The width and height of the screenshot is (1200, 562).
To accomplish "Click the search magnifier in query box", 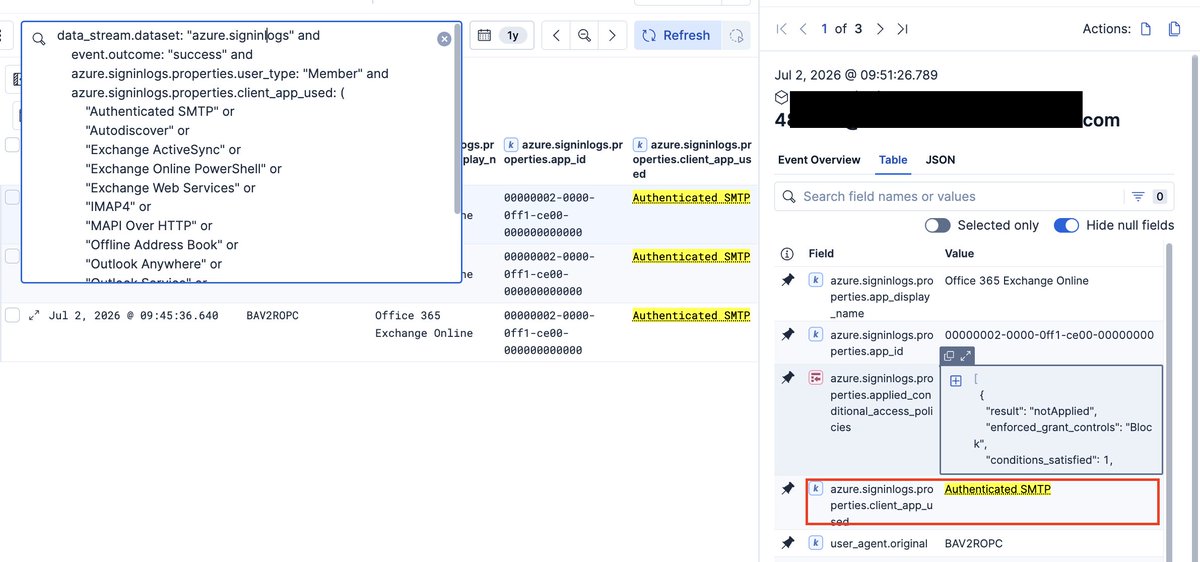I will [39, 39].
